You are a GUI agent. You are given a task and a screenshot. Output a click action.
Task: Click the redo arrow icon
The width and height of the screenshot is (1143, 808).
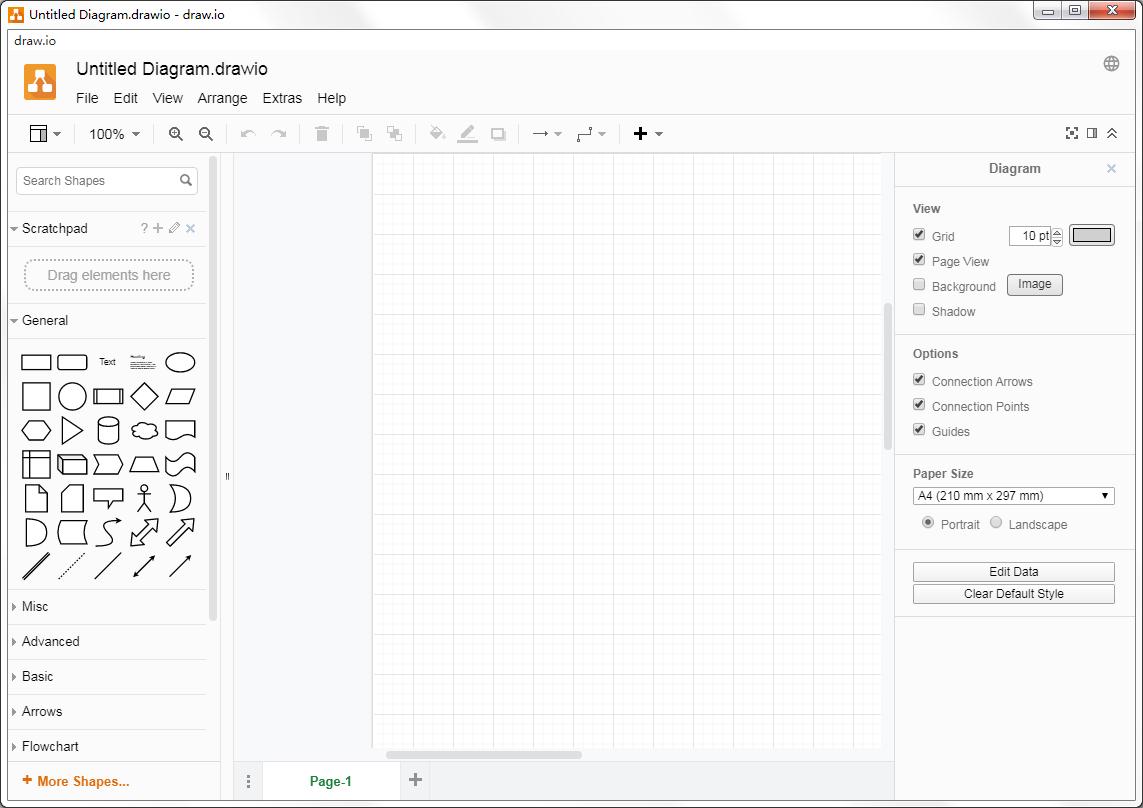pos(278,134)
